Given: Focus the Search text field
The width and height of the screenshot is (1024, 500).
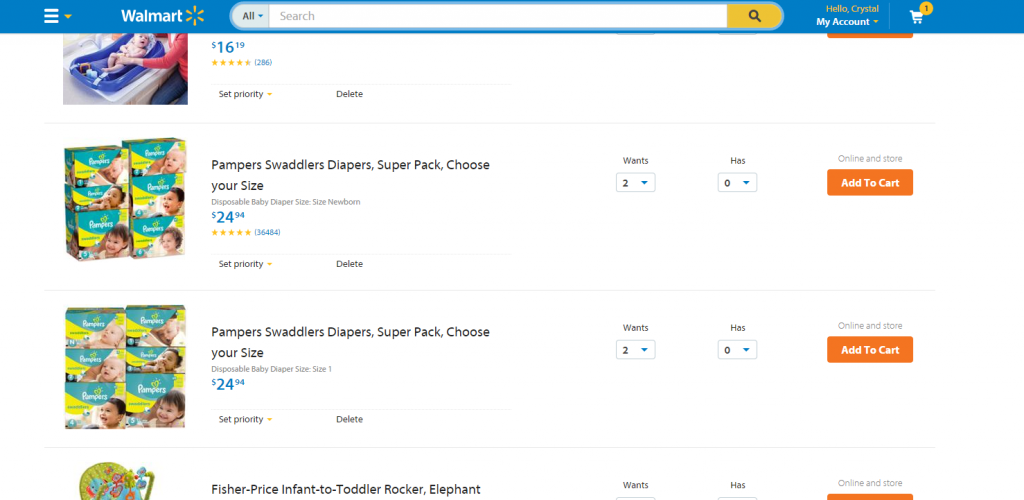Looking at the screenshot, I should pyautogui.click(x=498, y=16).
